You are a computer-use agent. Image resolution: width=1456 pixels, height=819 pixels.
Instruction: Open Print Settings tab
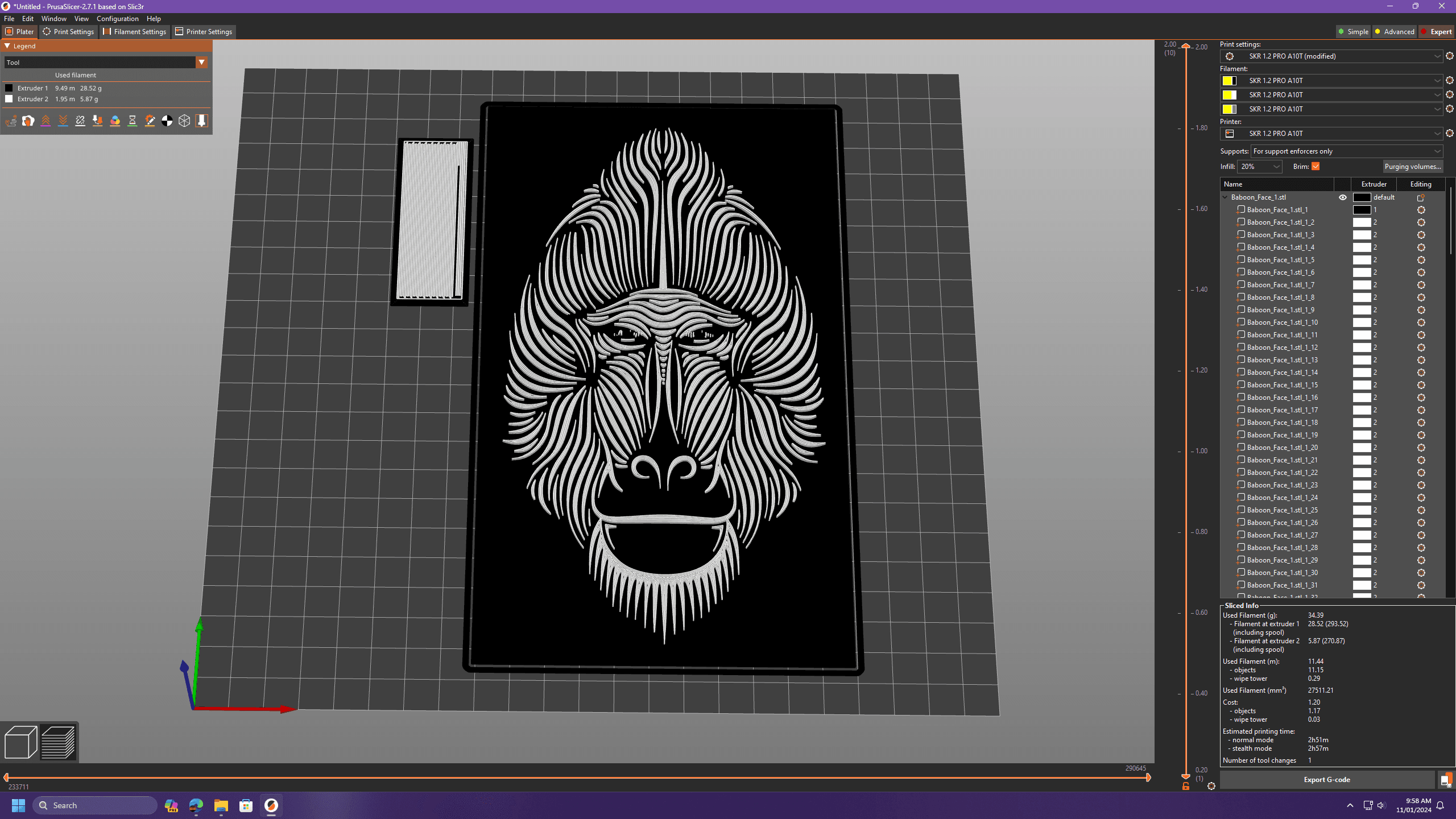pyautogui.click(x=71, y=31)
